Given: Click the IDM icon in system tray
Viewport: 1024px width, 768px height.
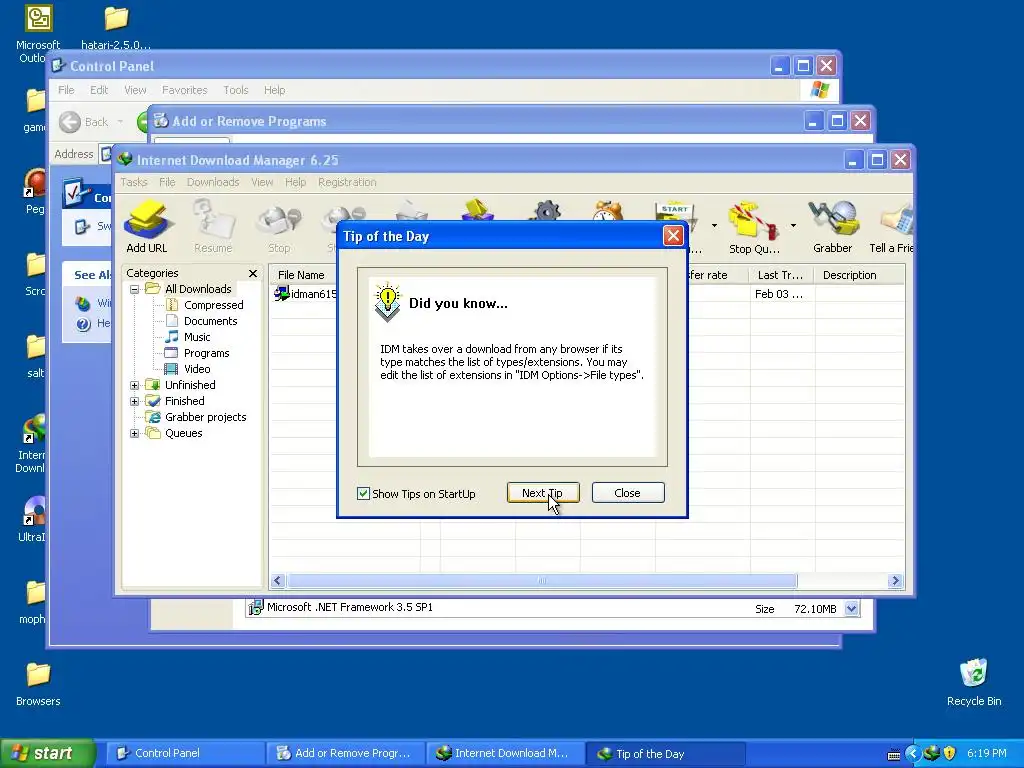Looking at the screenshot, I should pos(931,754).
